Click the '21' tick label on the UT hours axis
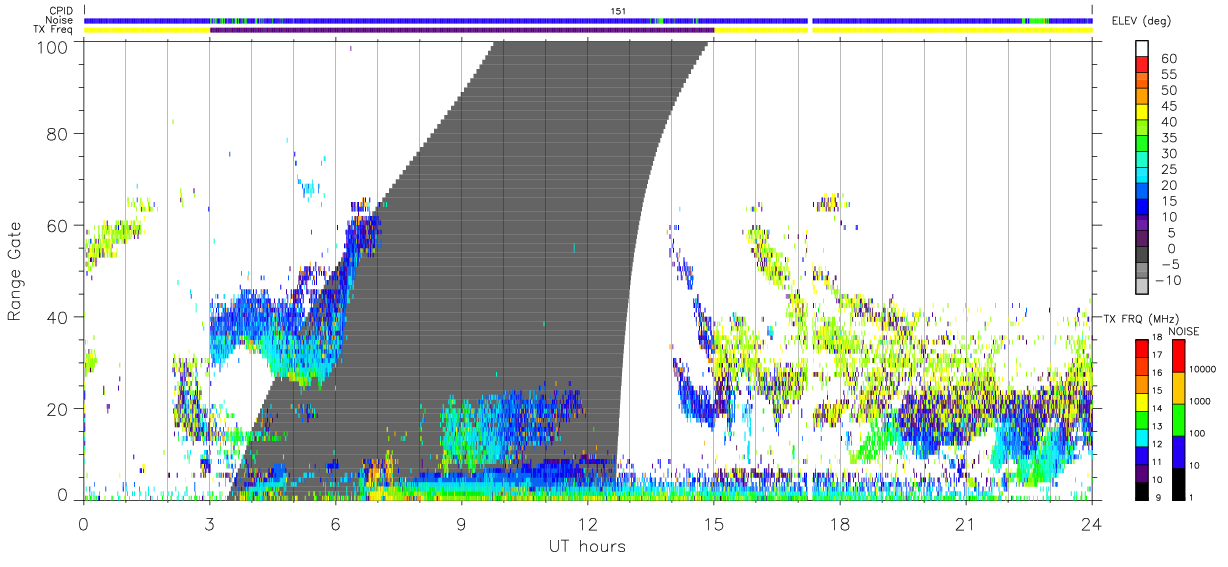This screenshot has height=567, width=1228. [x=966, y=526]
